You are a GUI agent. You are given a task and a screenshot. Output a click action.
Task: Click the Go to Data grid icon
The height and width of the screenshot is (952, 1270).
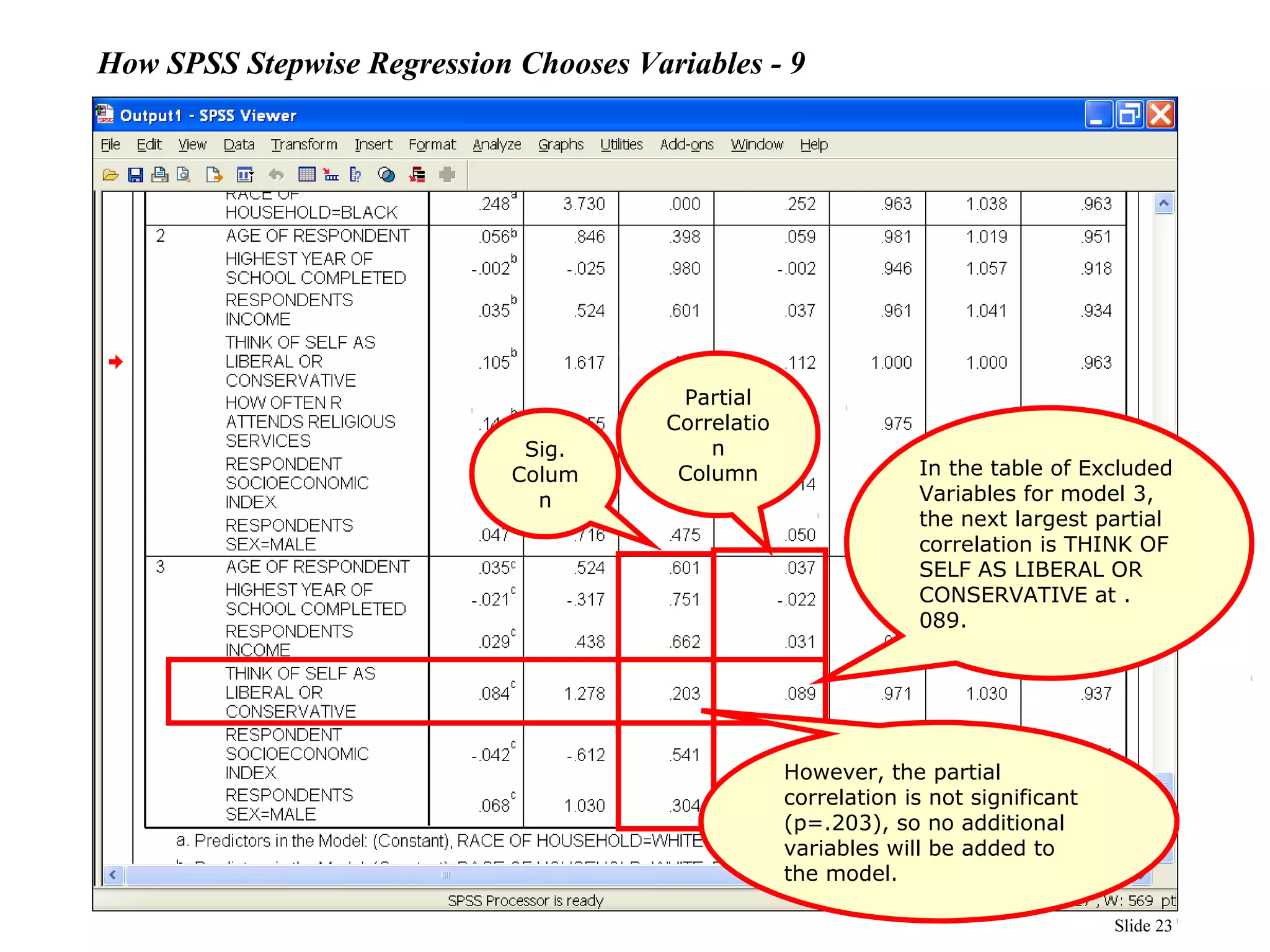(x=307, y=175)
